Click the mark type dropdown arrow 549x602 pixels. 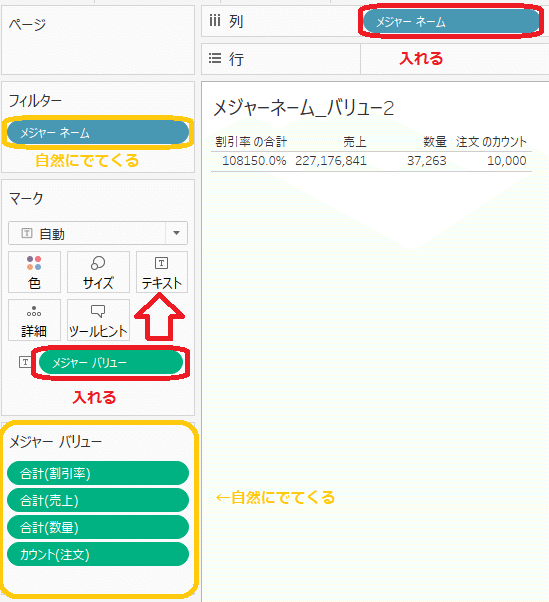[x=177, y=233]
